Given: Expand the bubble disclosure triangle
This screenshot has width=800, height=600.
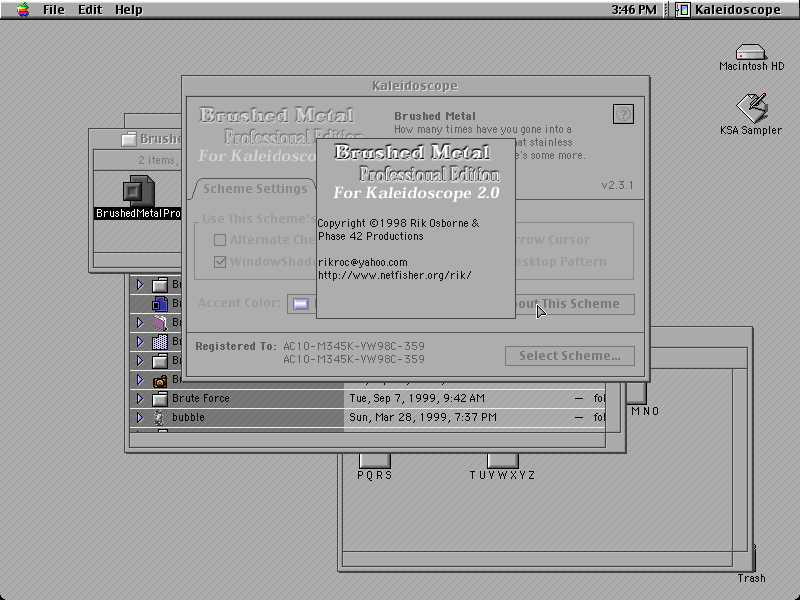Looking at the screenshot, I should 140,418.
